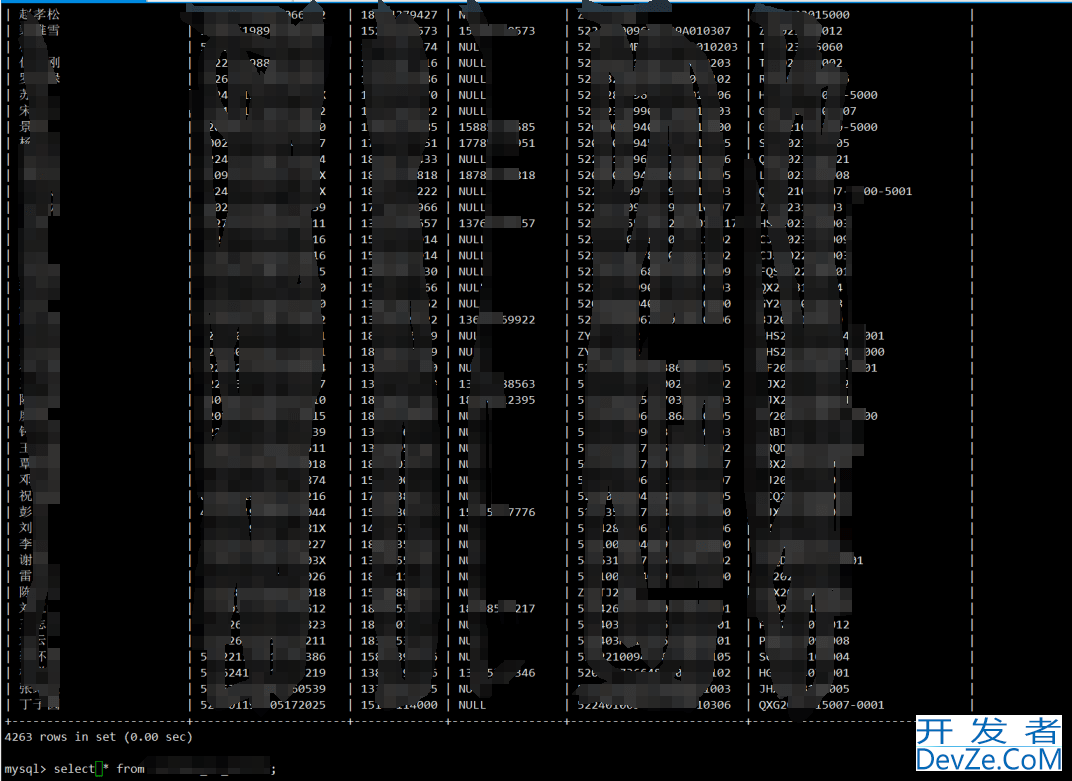Click the 'from' keyword in the query
Viewport: 1072px width, 781px height.
coord(130,769)
